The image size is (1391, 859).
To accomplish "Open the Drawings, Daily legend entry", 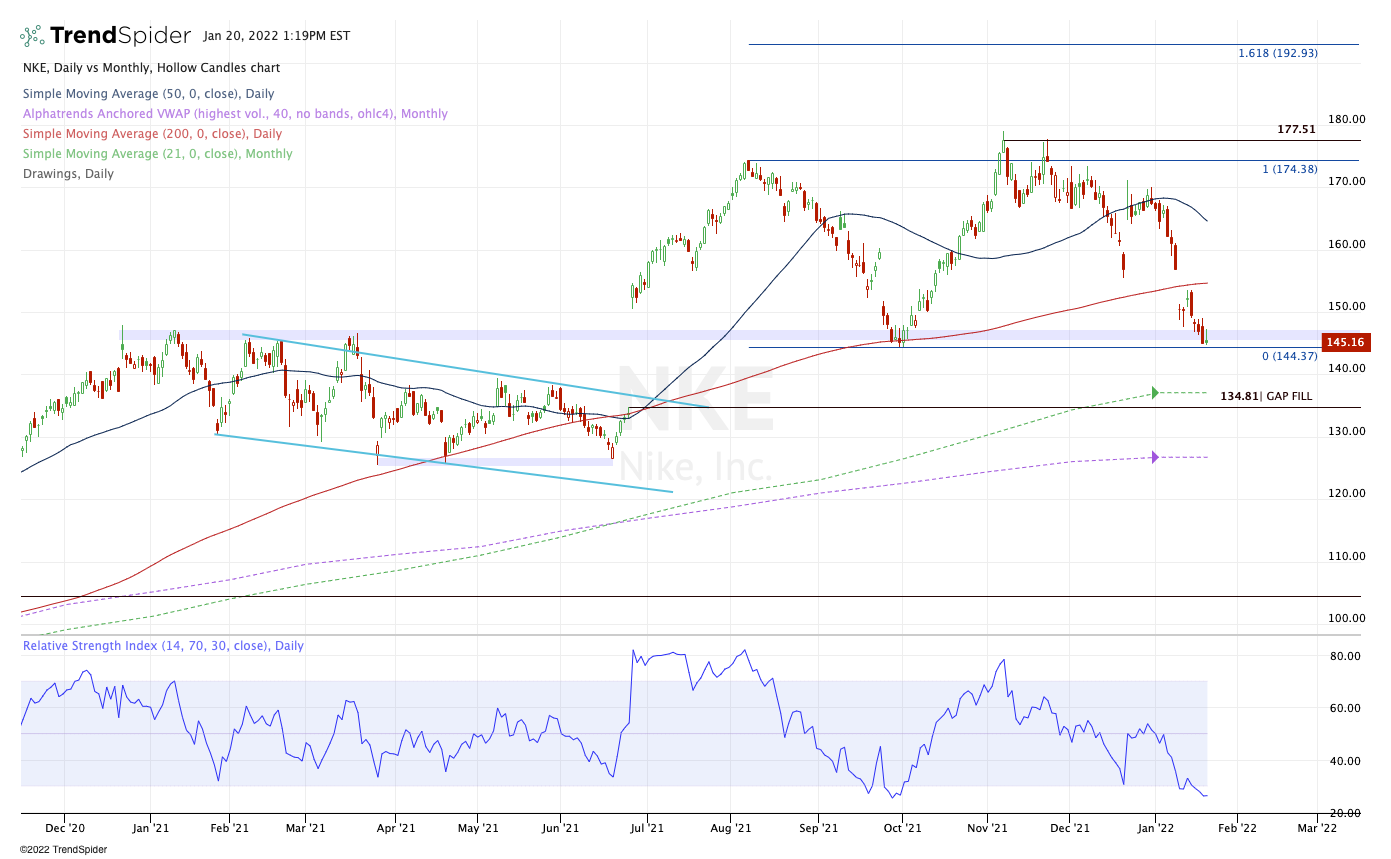I will (68, 174).
